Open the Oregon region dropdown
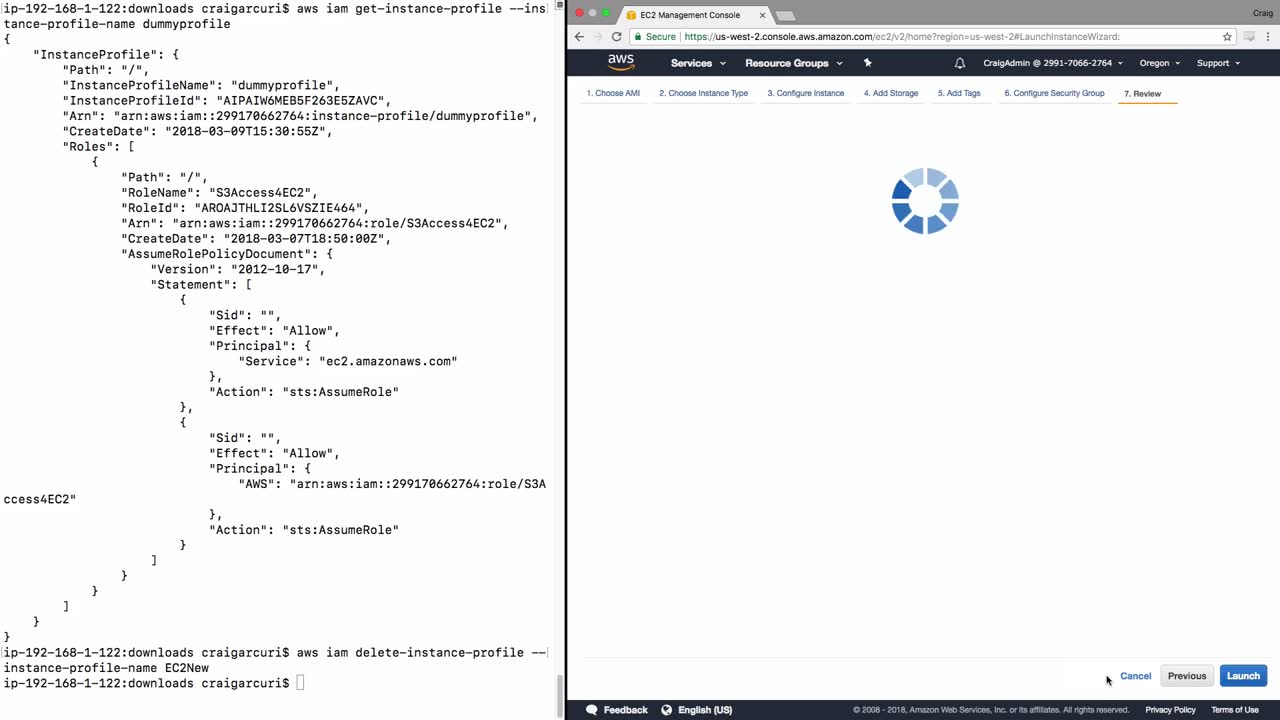 click(x=1160, y=63)
